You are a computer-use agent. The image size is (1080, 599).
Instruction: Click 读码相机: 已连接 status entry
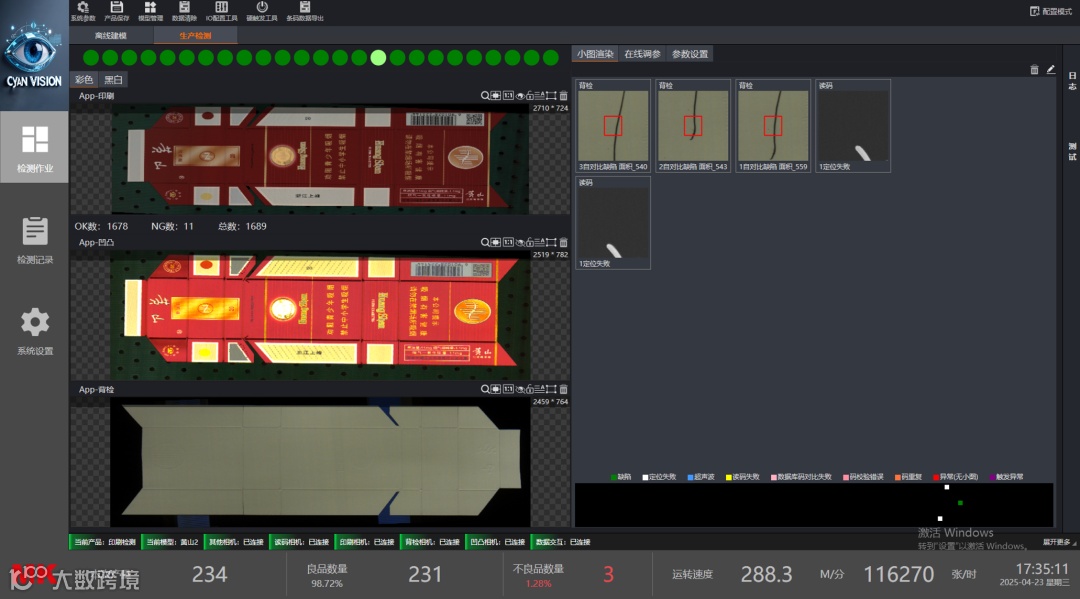301,542
